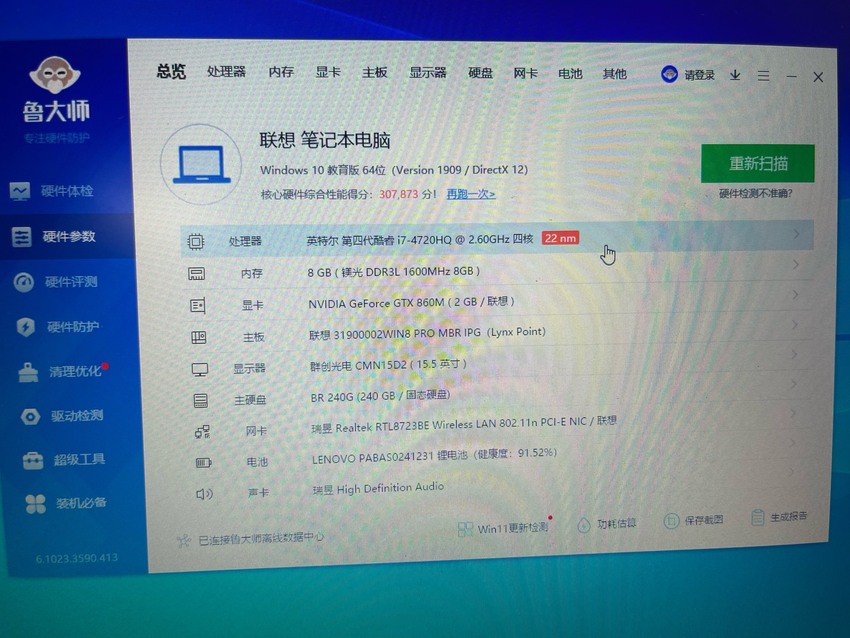Select the CMN15D2 display text

pos(388,365)
